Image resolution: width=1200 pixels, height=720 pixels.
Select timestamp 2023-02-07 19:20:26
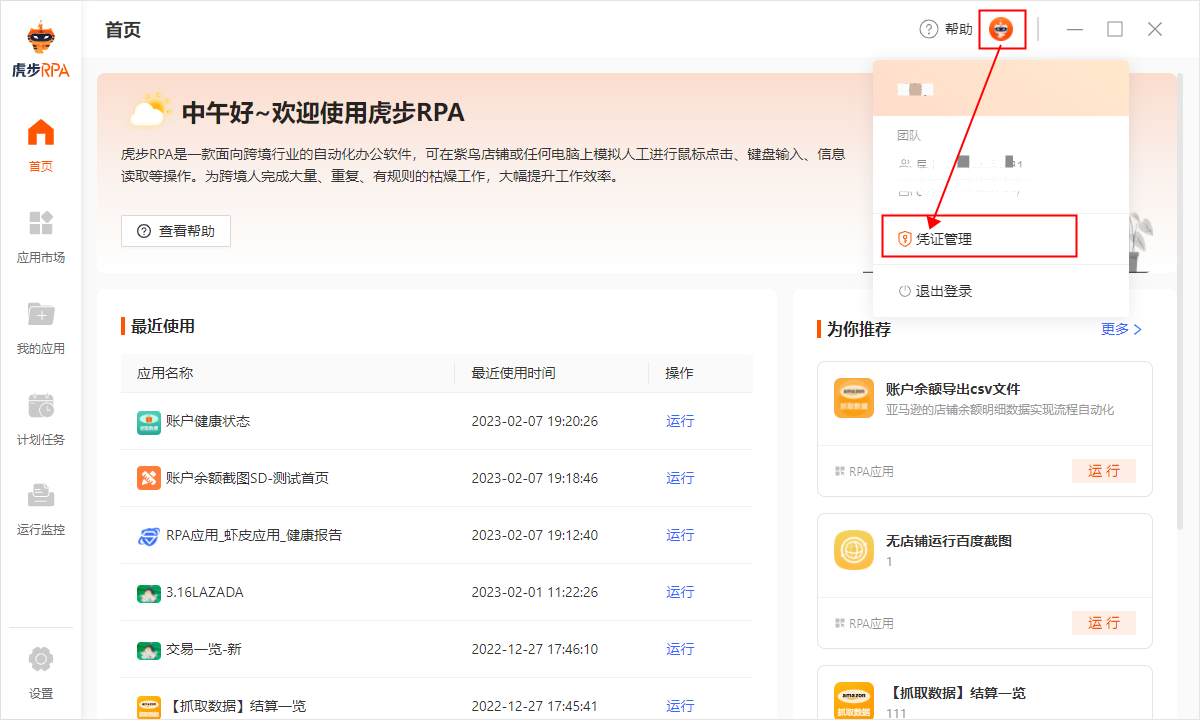[535, 421]
